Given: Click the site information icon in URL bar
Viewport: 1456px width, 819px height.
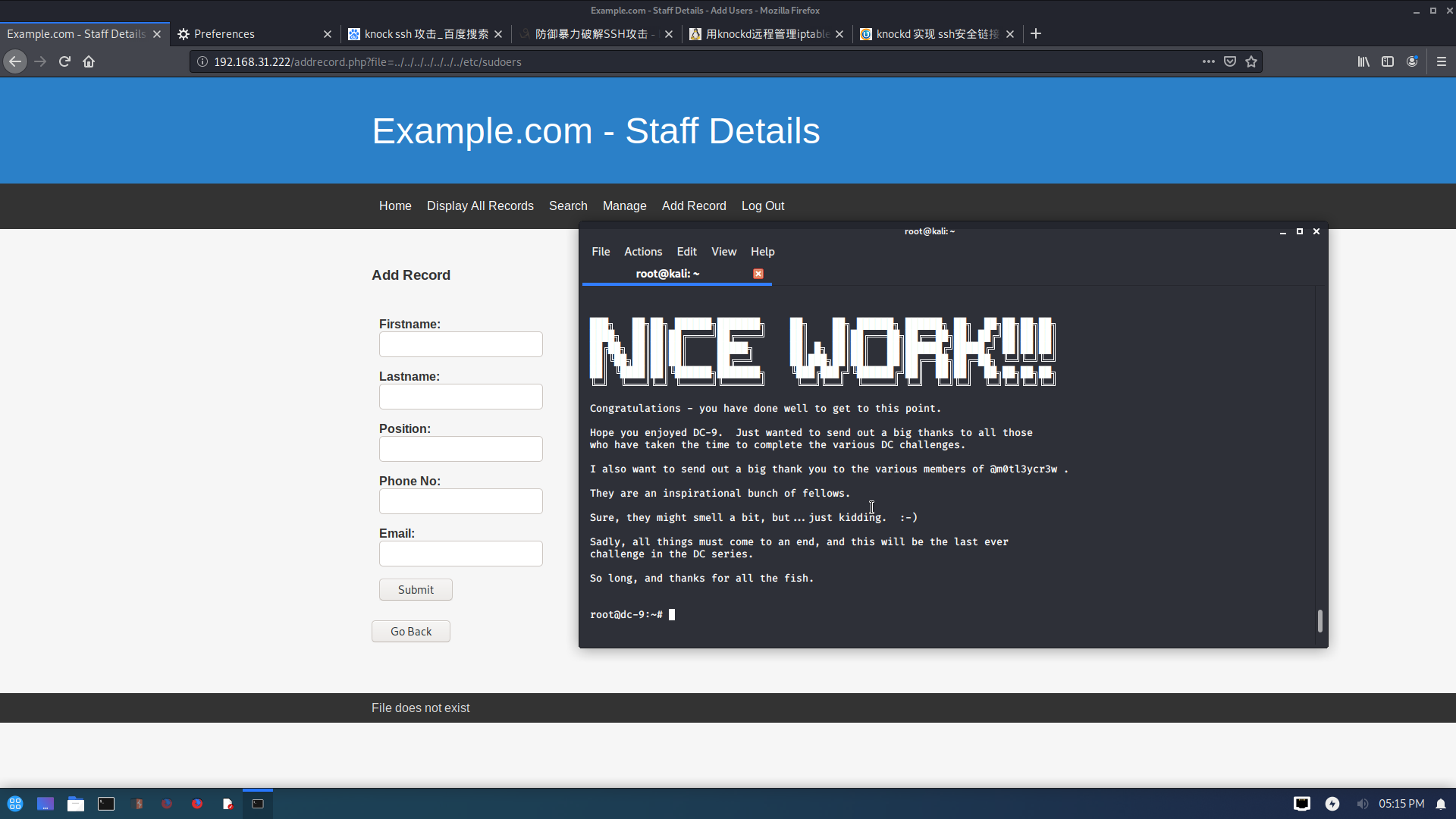Looking at the screenshot, I should [202, 61].
